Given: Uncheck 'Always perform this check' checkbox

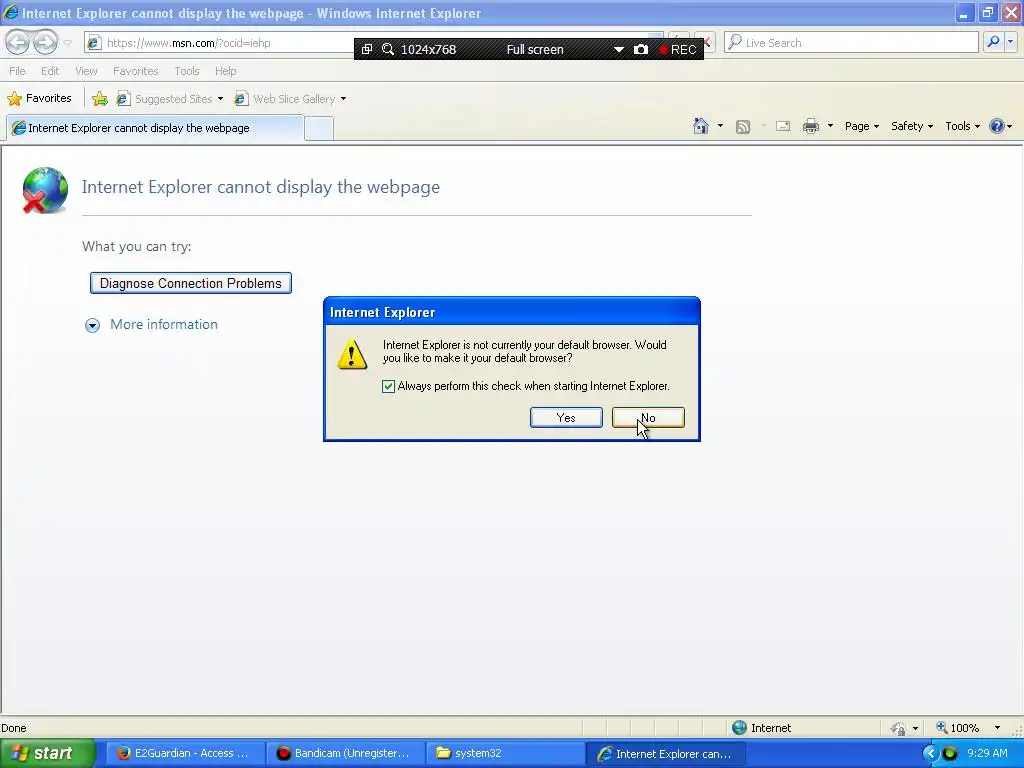Looking at the screenshot, I should [x=389, y=387].
